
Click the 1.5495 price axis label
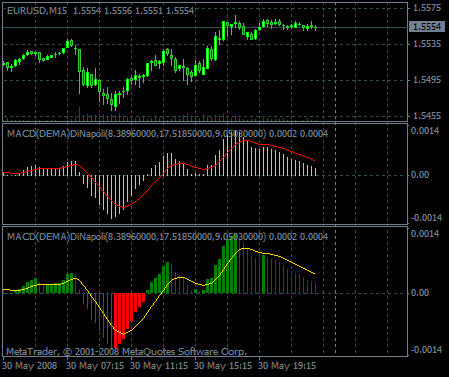tap(427, 80)
